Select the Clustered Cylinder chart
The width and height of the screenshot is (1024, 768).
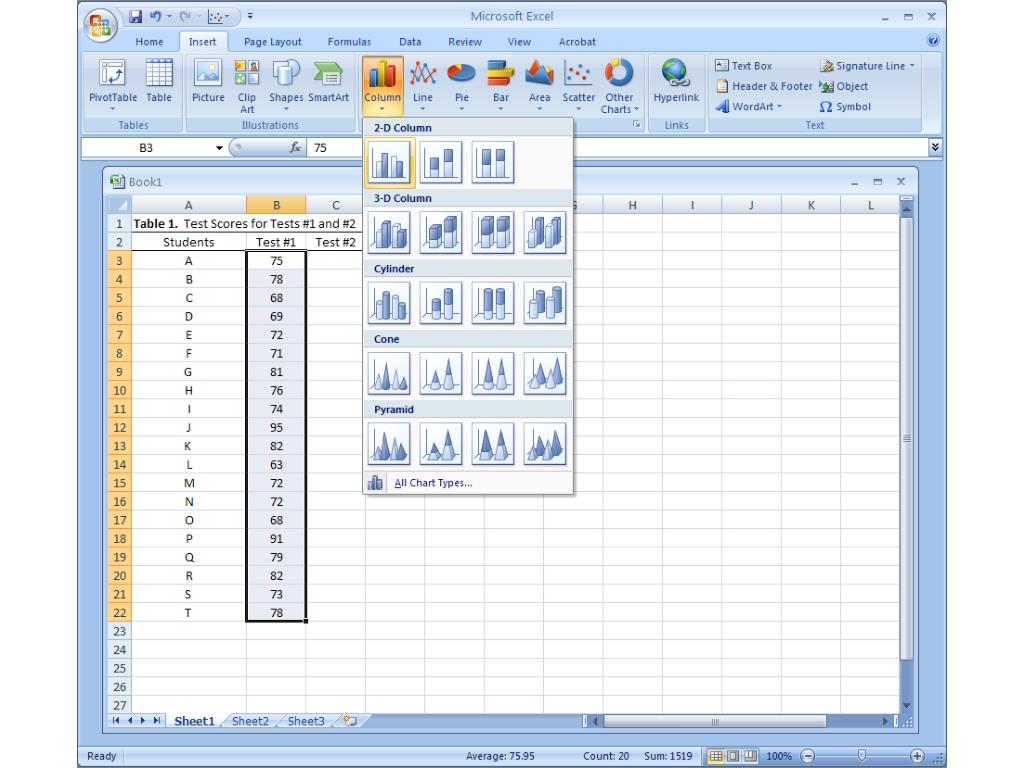[x=389, y=303]
